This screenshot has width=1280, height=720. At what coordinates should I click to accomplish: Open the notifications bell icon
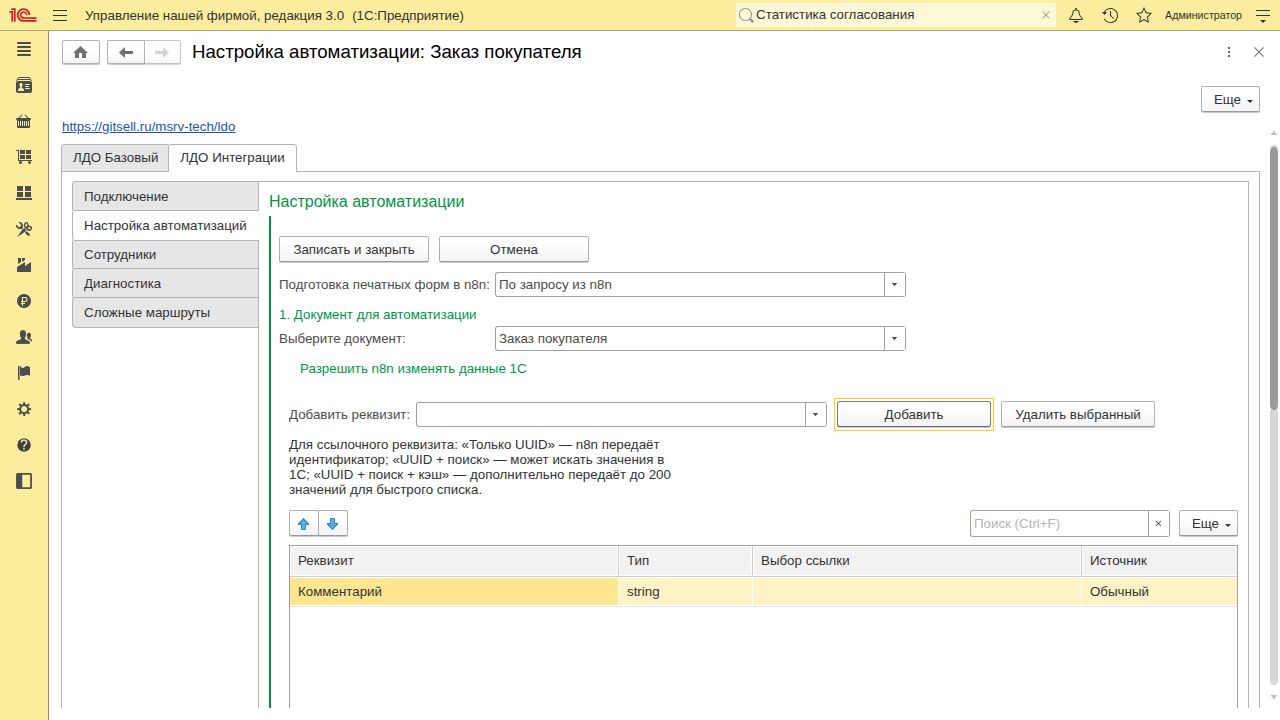point(1076,15)
